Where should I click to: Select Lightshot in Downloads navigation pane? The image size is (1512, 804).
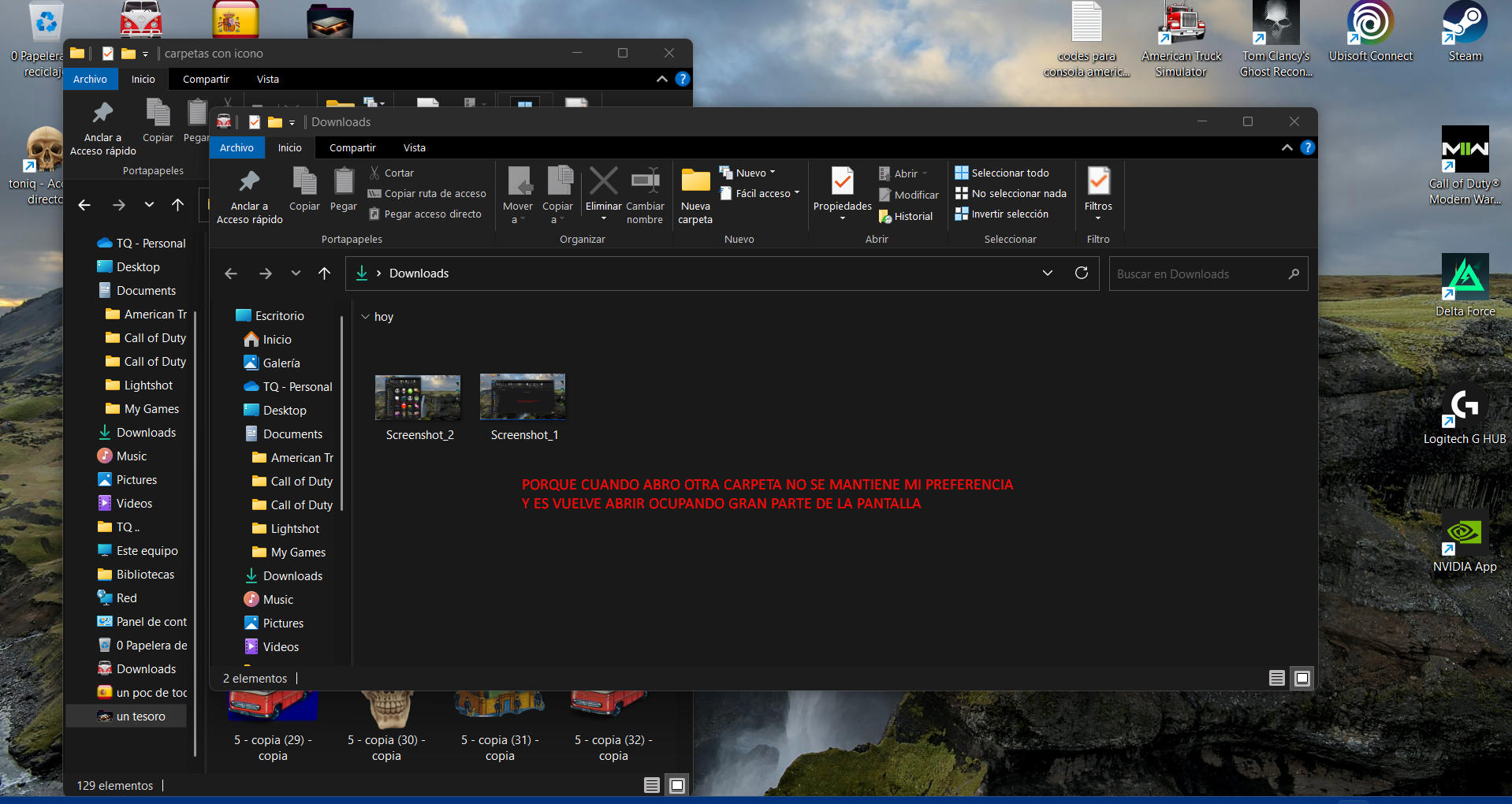pyautogui.click(x=285, y=528)
